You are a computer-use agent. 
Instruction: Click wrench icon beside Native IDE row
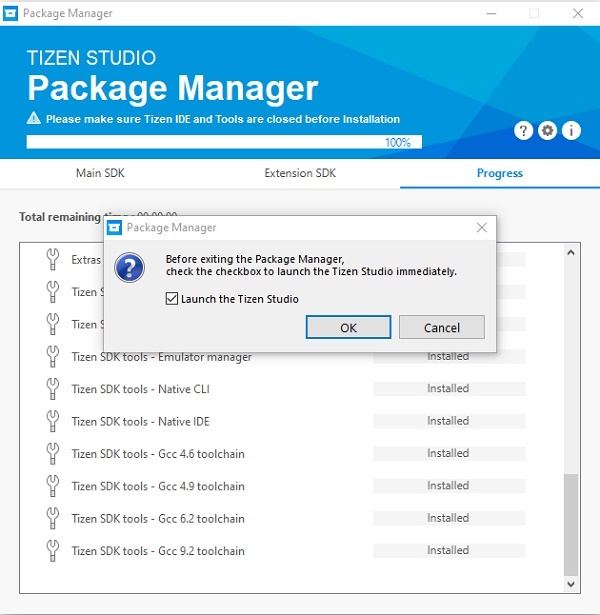point(53,421)
